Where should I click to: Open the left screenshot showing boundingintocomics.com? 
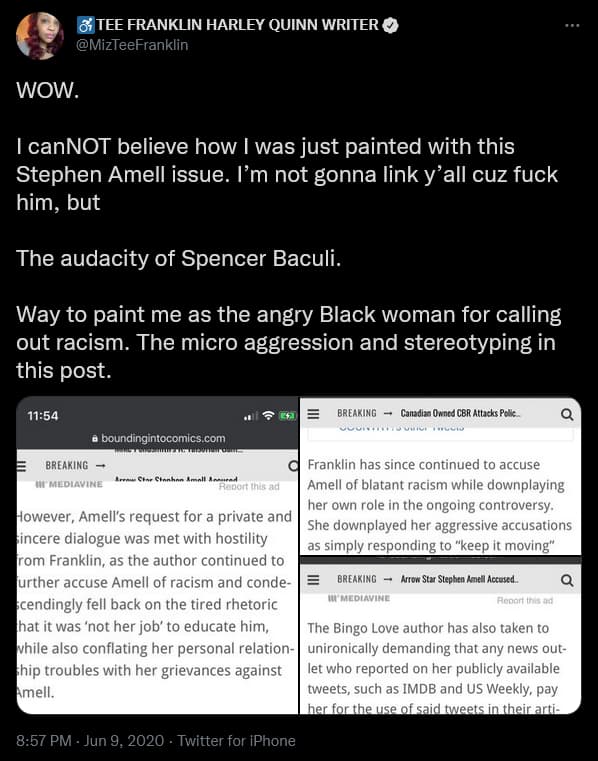tap(157, 555)
